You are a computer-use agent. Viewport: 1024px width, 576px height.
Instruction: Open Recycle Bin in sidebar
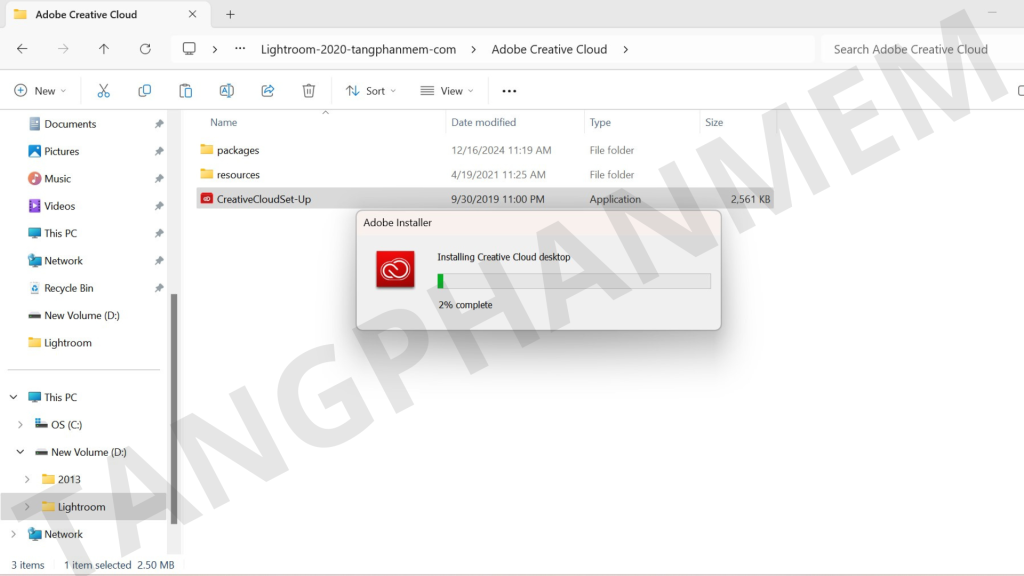69,288
